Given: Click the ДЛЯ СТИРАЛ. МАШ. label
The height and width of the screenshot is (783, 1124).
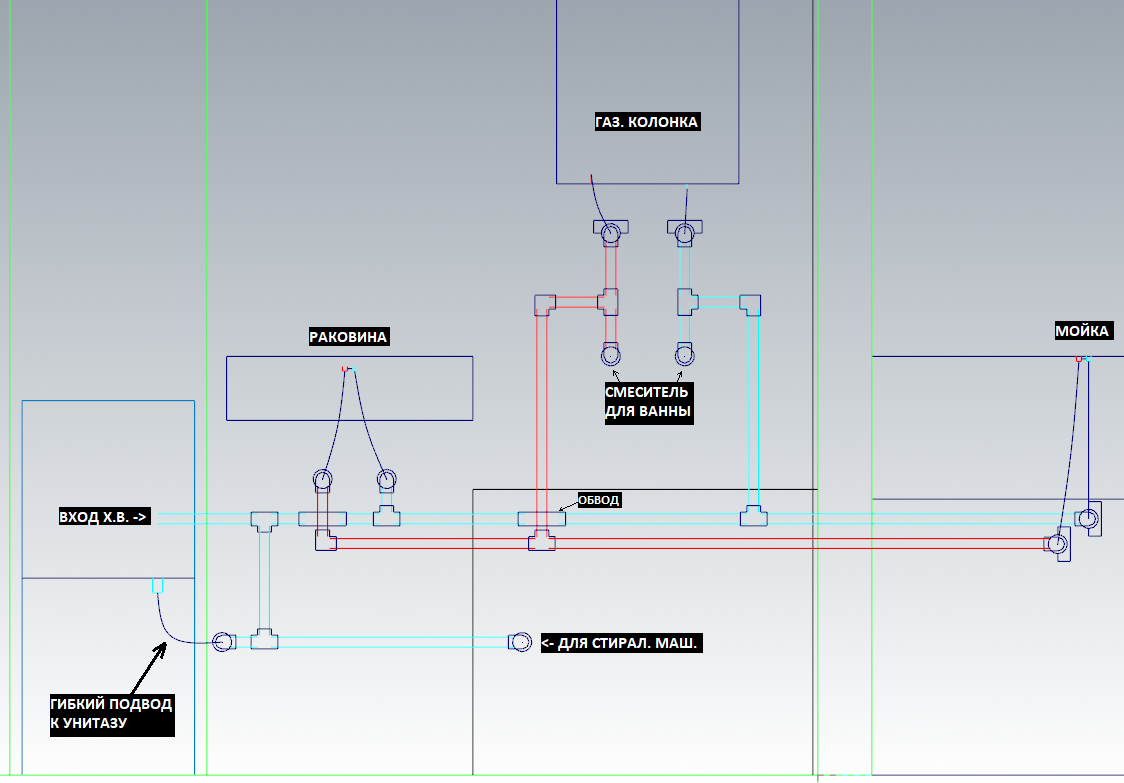Looking at the screenshot, I should [x=621, y=643].
